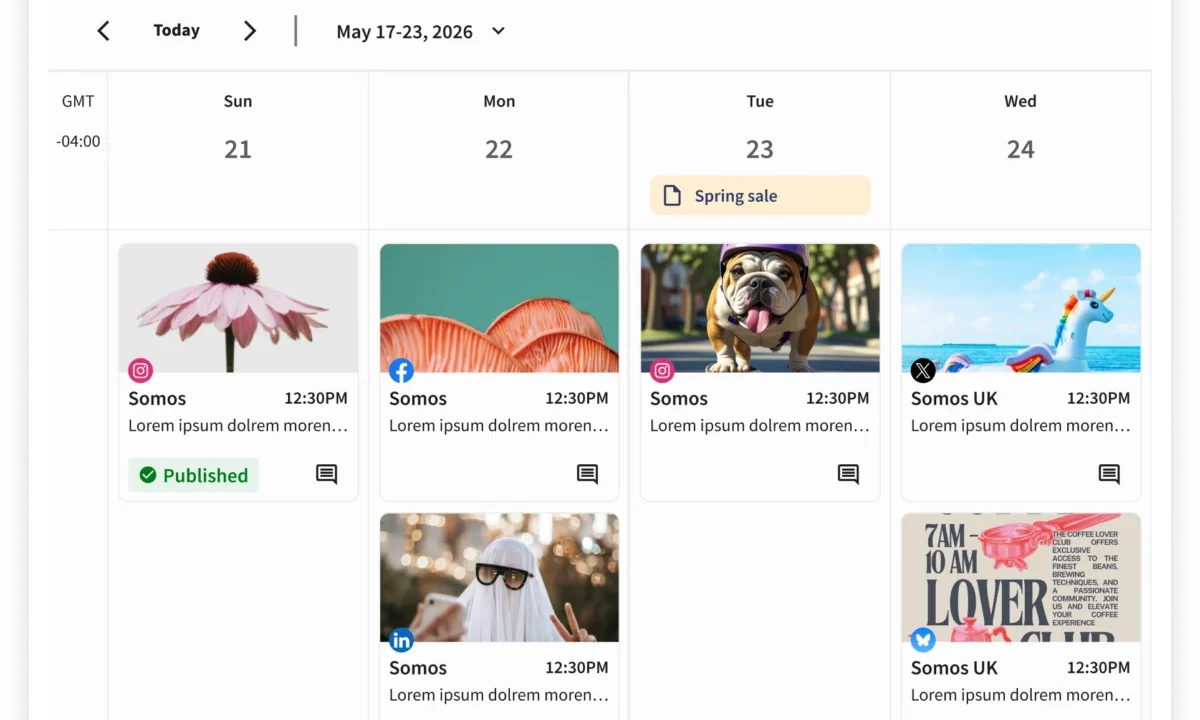Click the Today button
Viewport: 1200px width, 720px height.
pos(176,31)
